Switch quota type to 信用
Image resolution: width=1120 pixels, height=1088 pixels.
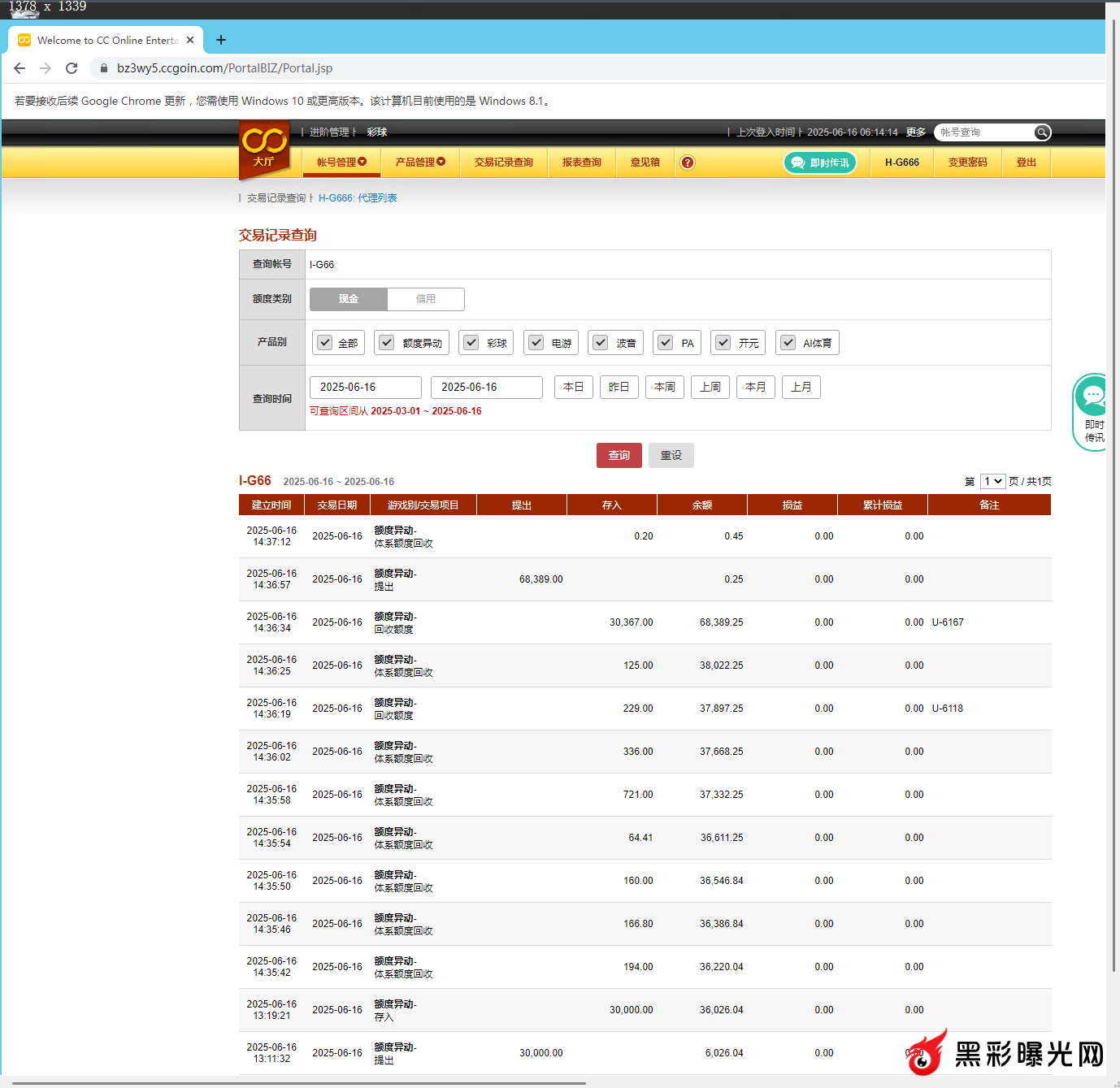[425, 299]
